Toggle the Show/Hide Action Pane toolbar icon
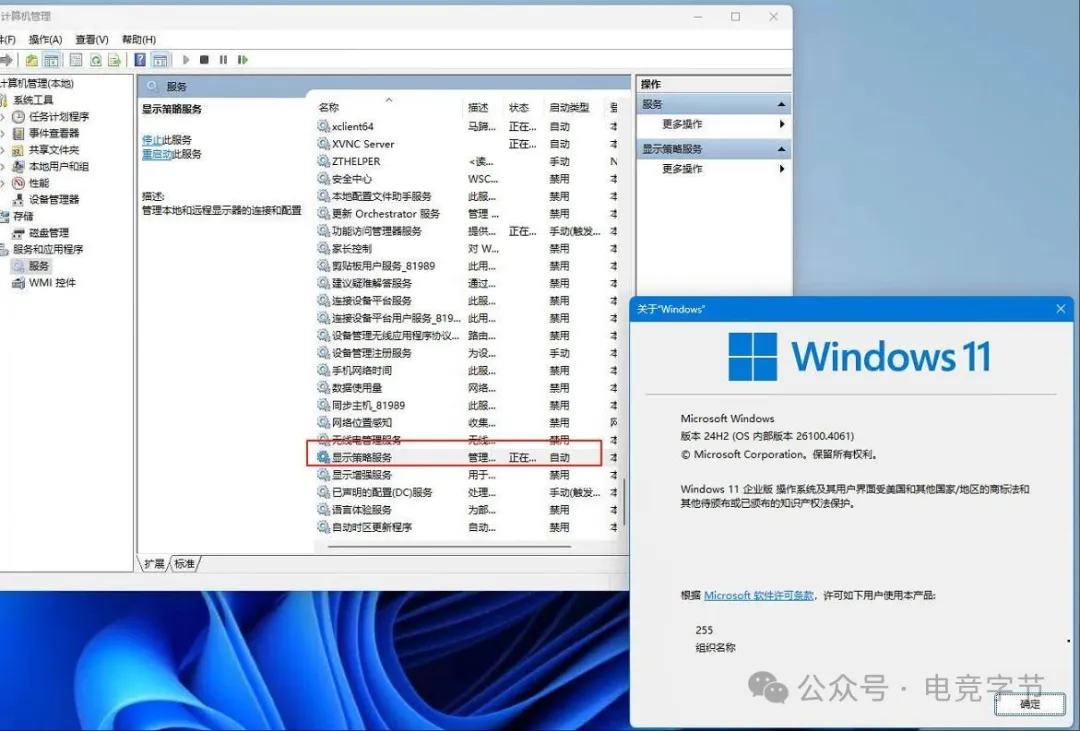1080x731 pixels. click(160, 60)
